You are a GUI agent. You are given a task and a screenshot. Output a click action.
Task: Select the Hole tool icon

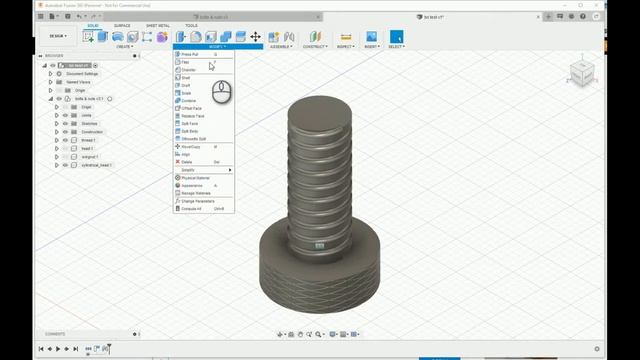[x=133, y=37]
